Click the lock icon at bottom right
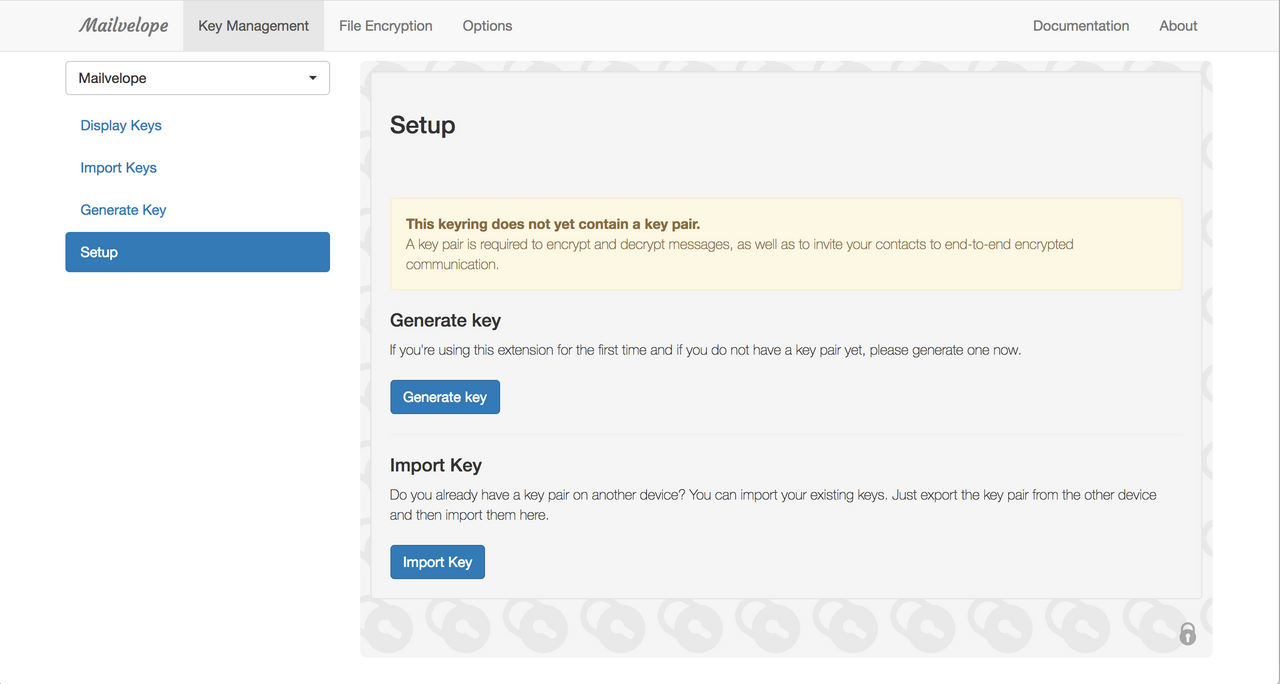The image size is (1280, 684). tap(1187, 633)
